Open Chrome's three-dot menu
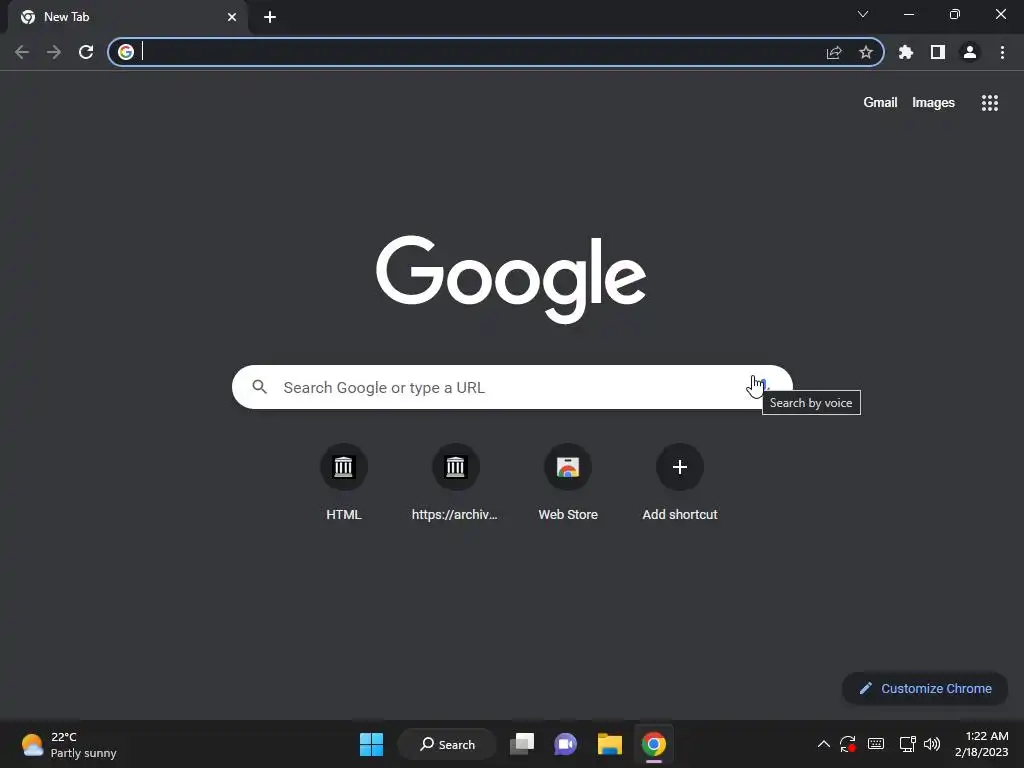This screenshot has width=1024, height=768. pyautogui.click(x=1002, y=52)
